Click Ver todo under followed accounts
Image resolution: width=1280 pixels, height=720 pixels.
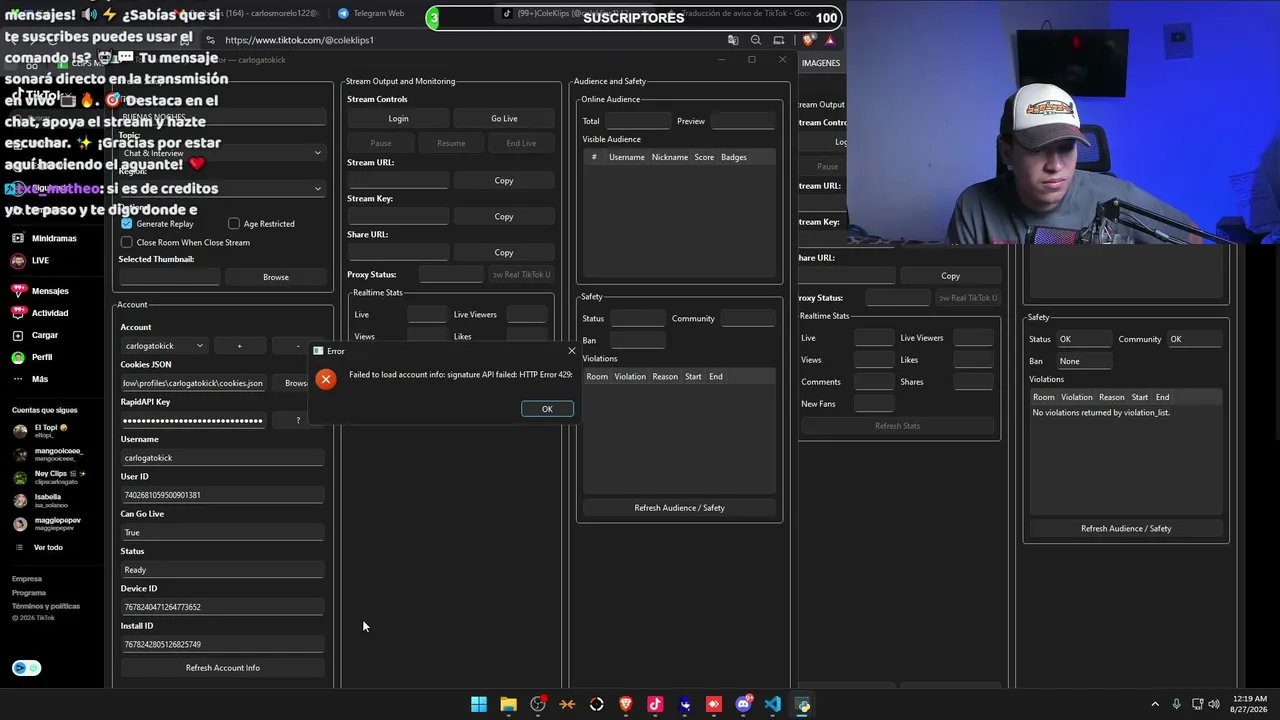[x=40, y=548]
